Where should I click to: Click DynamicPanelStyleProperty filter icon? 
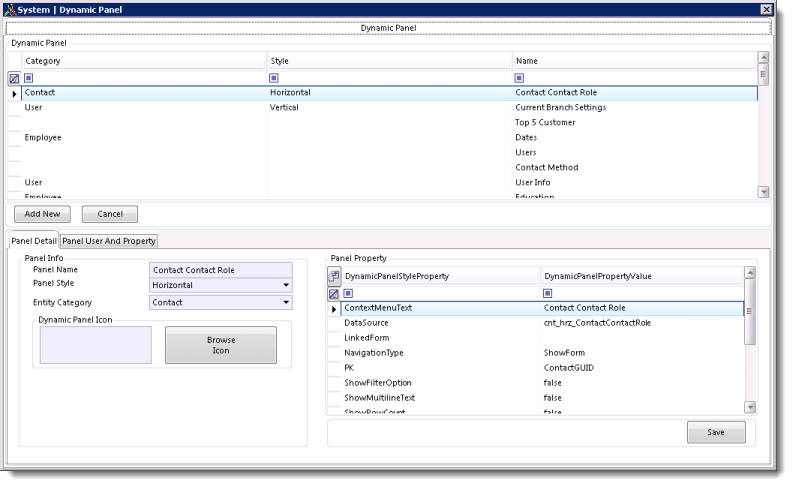point(349,294)
